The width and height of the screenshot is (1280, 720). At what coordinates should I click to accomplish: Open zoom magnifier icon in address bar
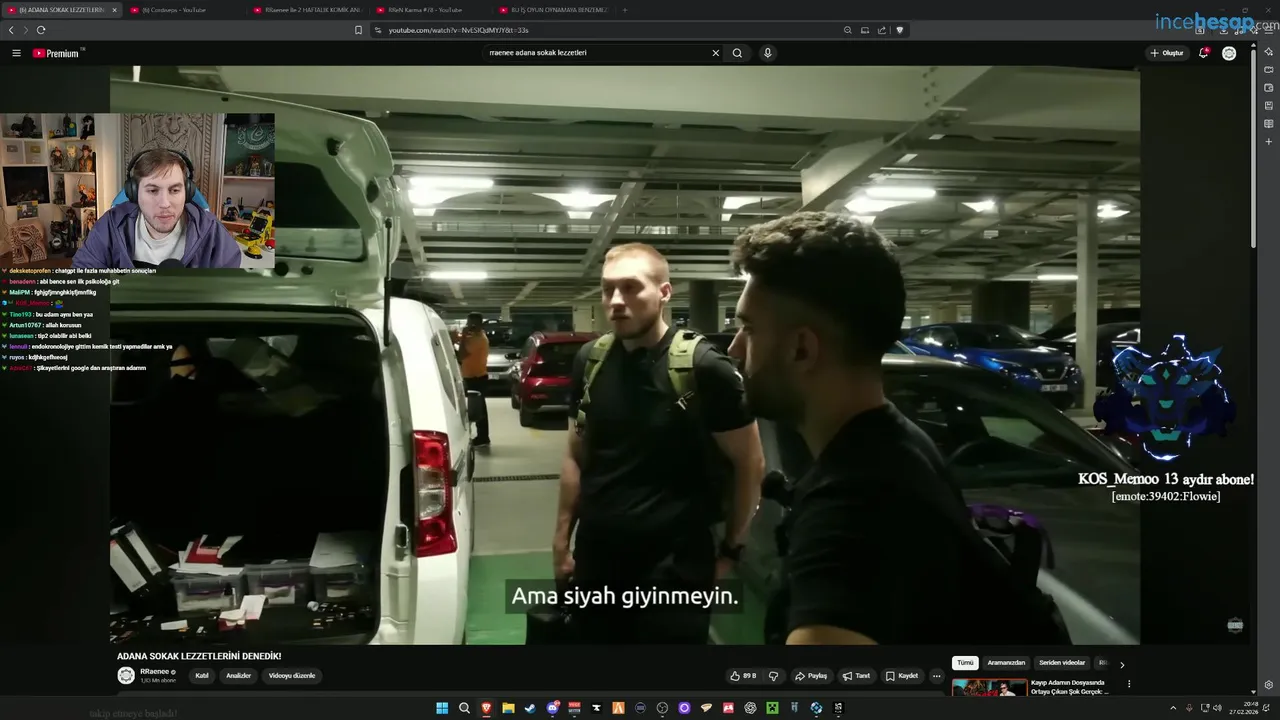[847, 30]
